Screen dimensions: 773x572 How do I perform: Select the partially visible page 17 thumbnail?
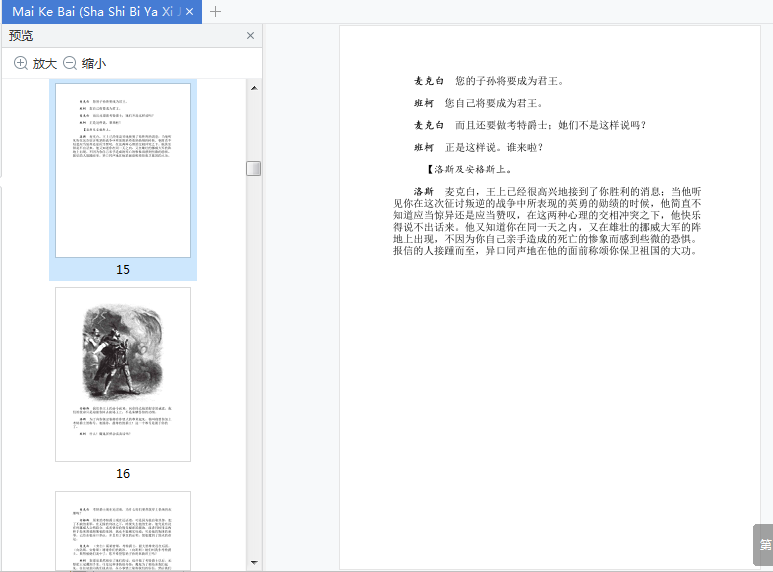pyautogui.click(x=123, y=531)
